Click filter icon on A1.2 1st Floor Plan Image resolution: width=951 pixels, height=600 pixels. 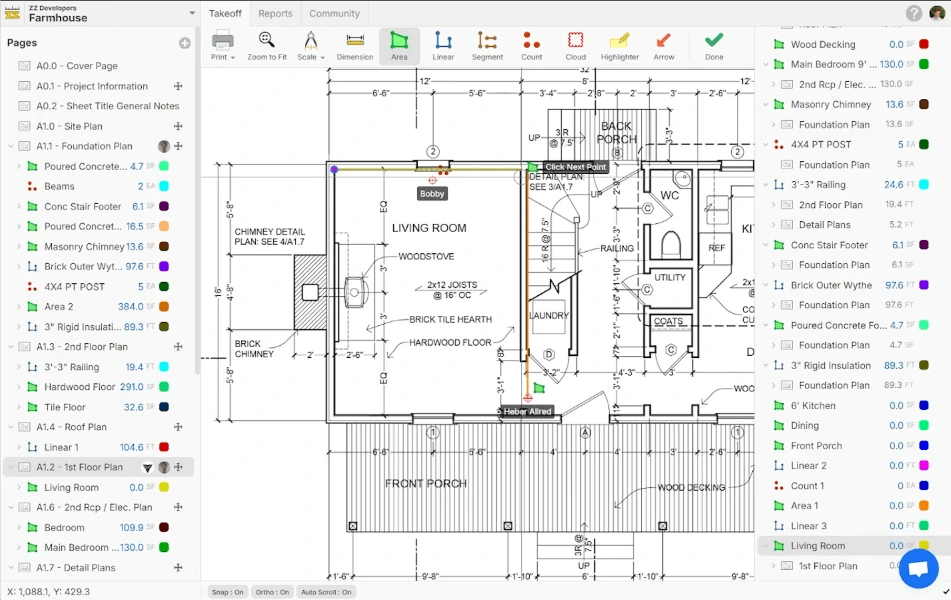point(147,468)
